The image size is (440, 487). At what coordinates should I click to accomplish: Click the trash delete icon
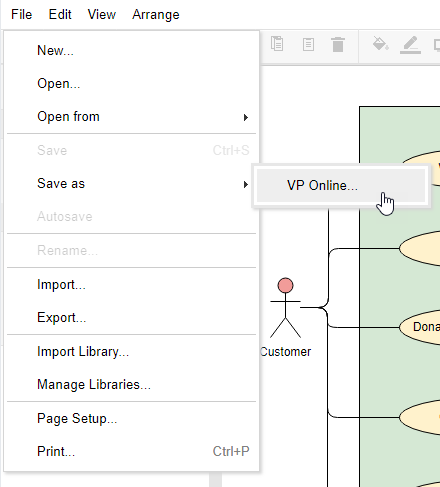coord(338,44)
